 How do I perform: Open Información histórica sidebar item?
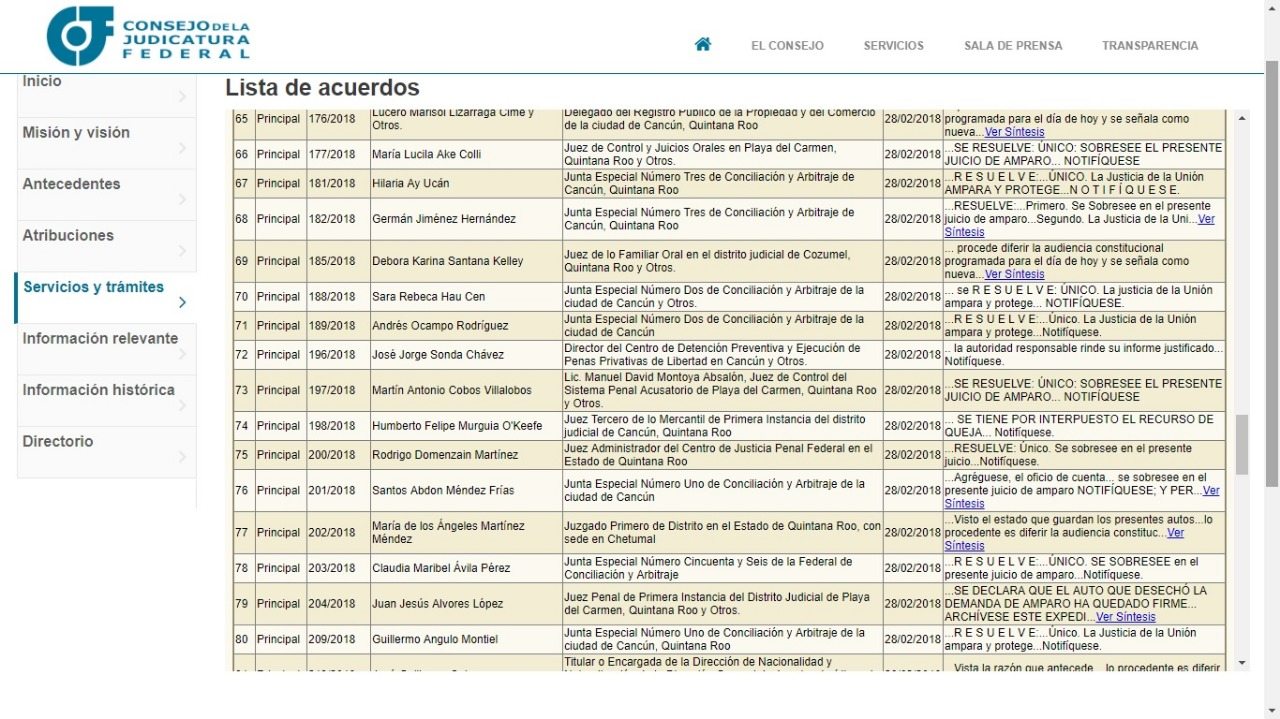point(98,390)
